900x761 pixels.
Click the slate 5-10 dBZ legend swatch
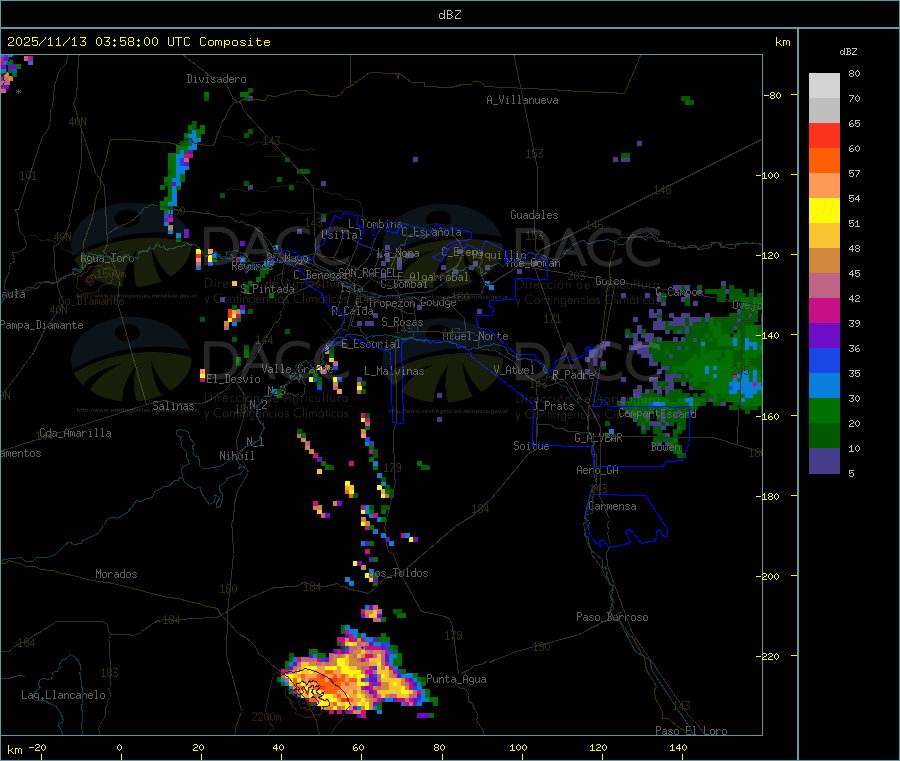[824, 460]
